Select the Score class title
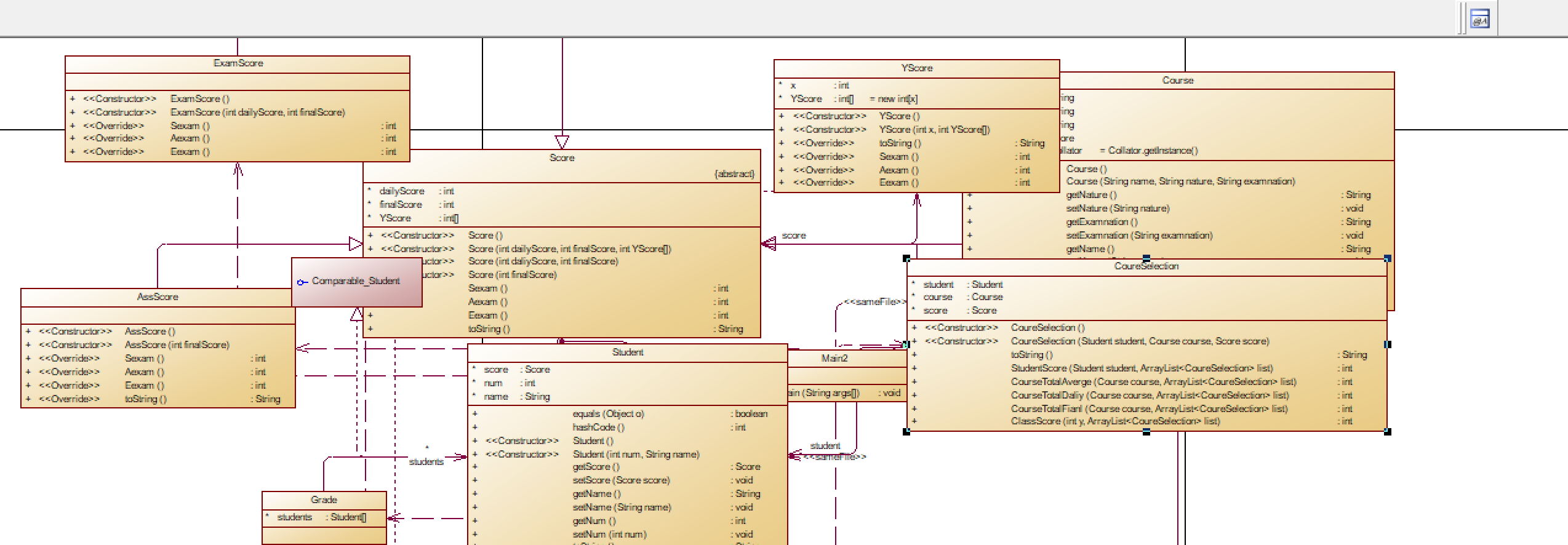Screen dimensions: 1568x545 coord(562,158)
